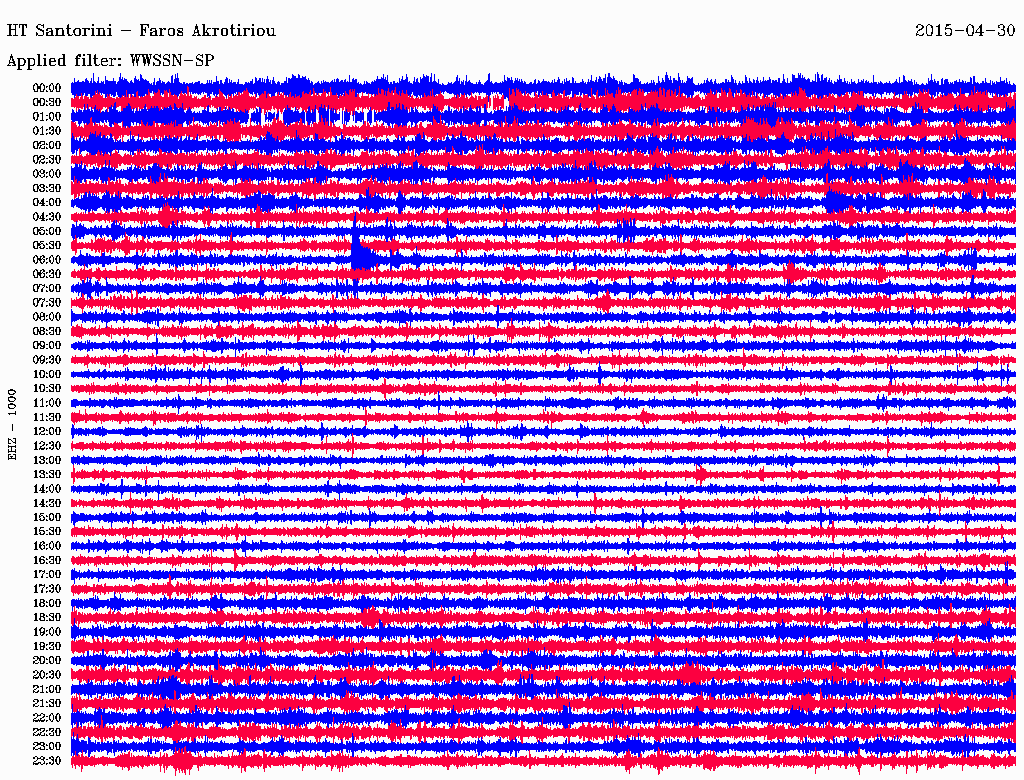
Task: Click the '06:00' time label
Action: (47, 259)
